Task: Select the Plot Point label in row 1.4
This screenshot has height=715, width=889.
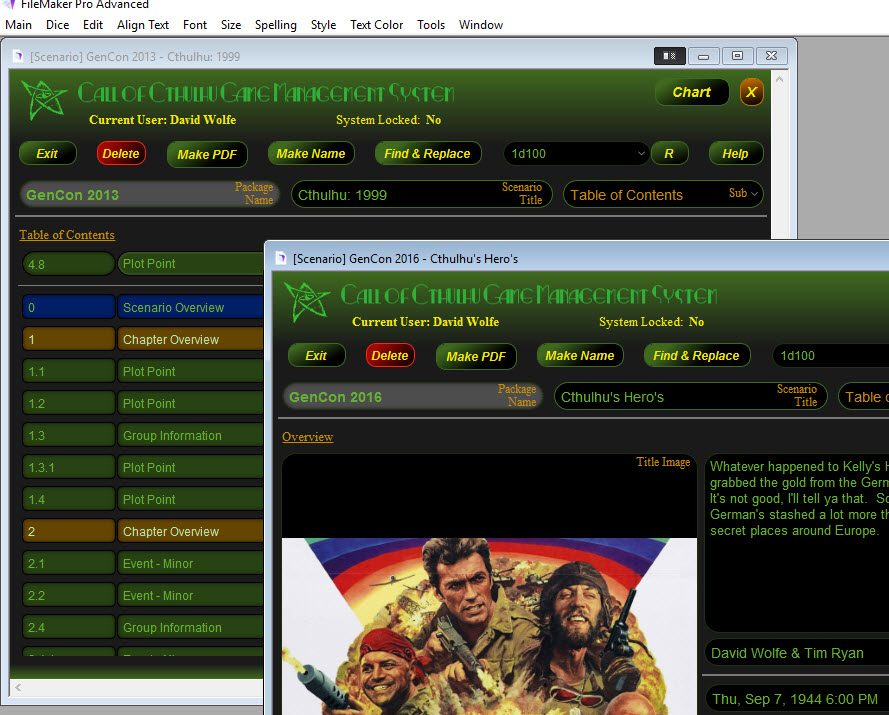Action: click(149, 500)
